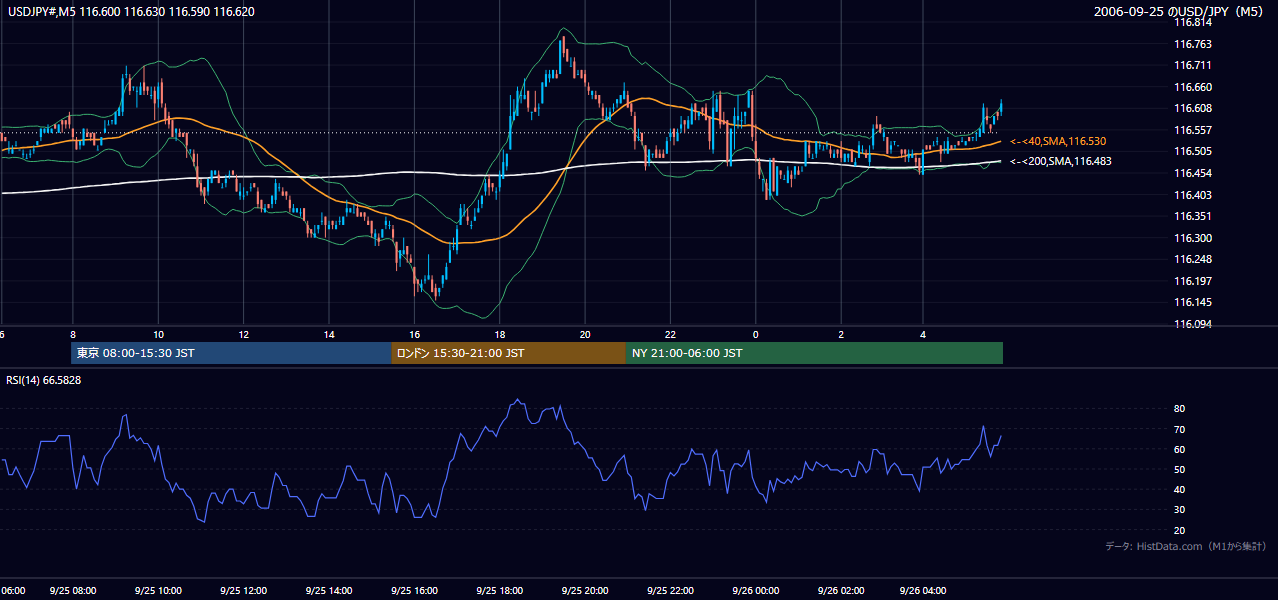The height and width of the screenshot is (600, 1278).
Task: Select the 東京 08:00-15:30 JST session bar
Action: [231, 353]
